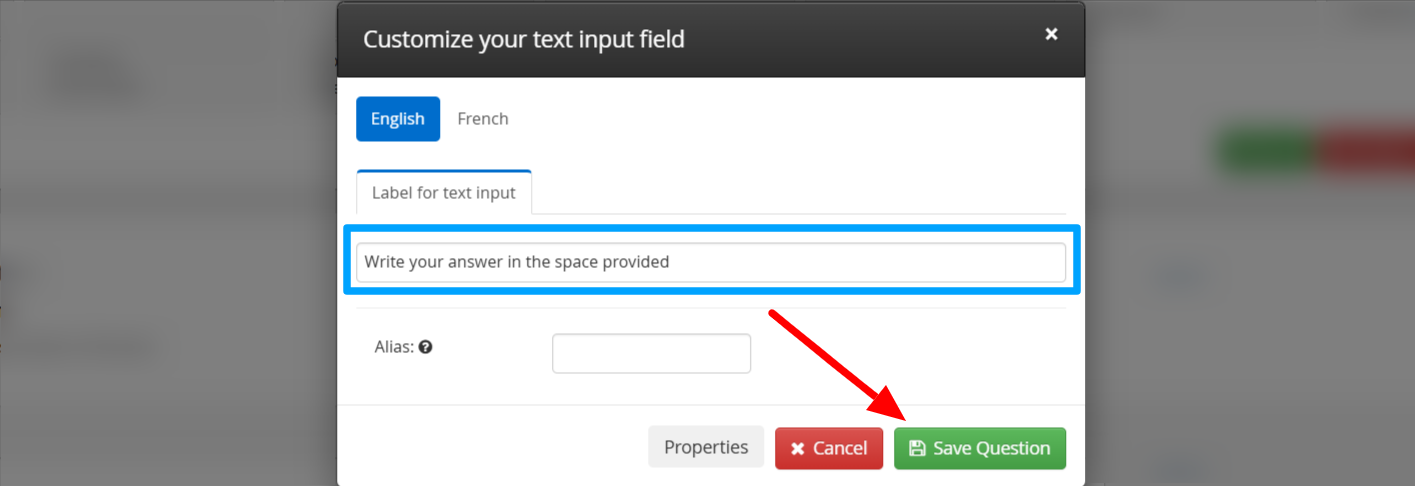This screenshot has height=486, width=1415.
Task: Click the "Alias:" label text
Action: click(x=393, y=347)
